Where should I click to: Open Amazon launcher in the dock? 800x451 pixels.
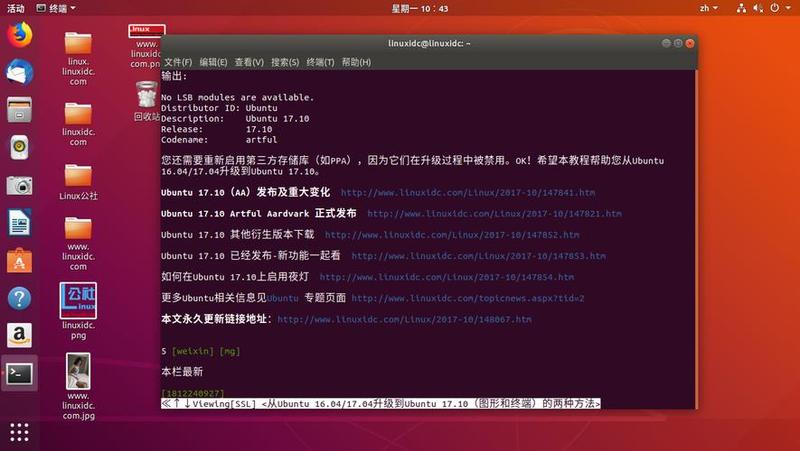[x=19, y=335]
